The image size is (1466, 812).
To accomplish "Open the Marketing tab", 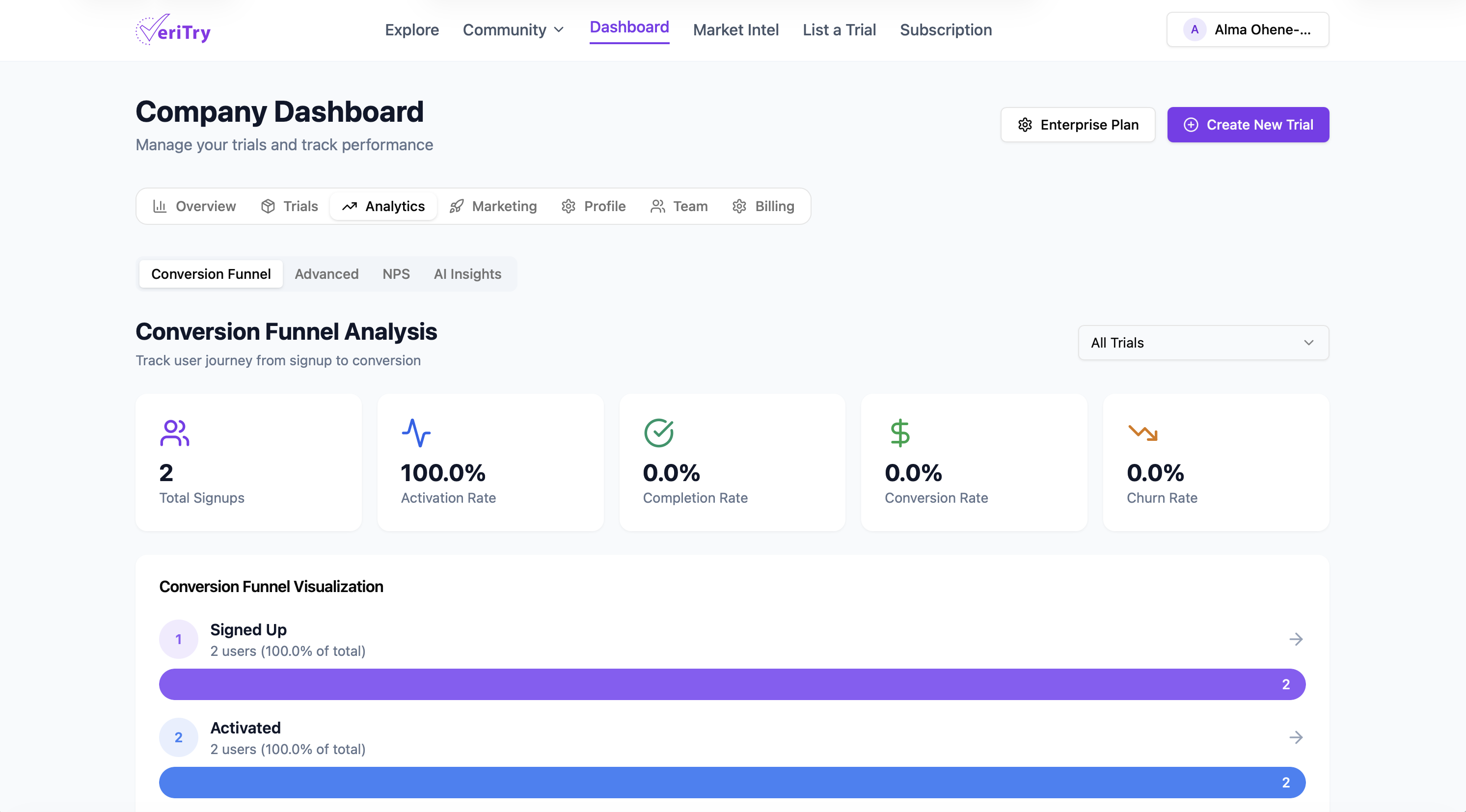I will tap(493, 206).
